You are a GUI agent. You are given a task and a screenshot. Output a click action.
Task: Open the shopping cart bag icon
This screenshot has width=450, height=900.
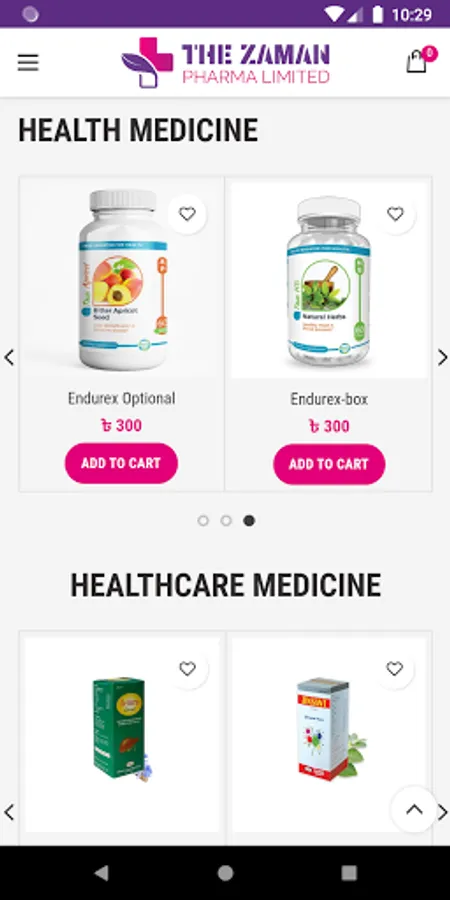[x=418, y=61]
